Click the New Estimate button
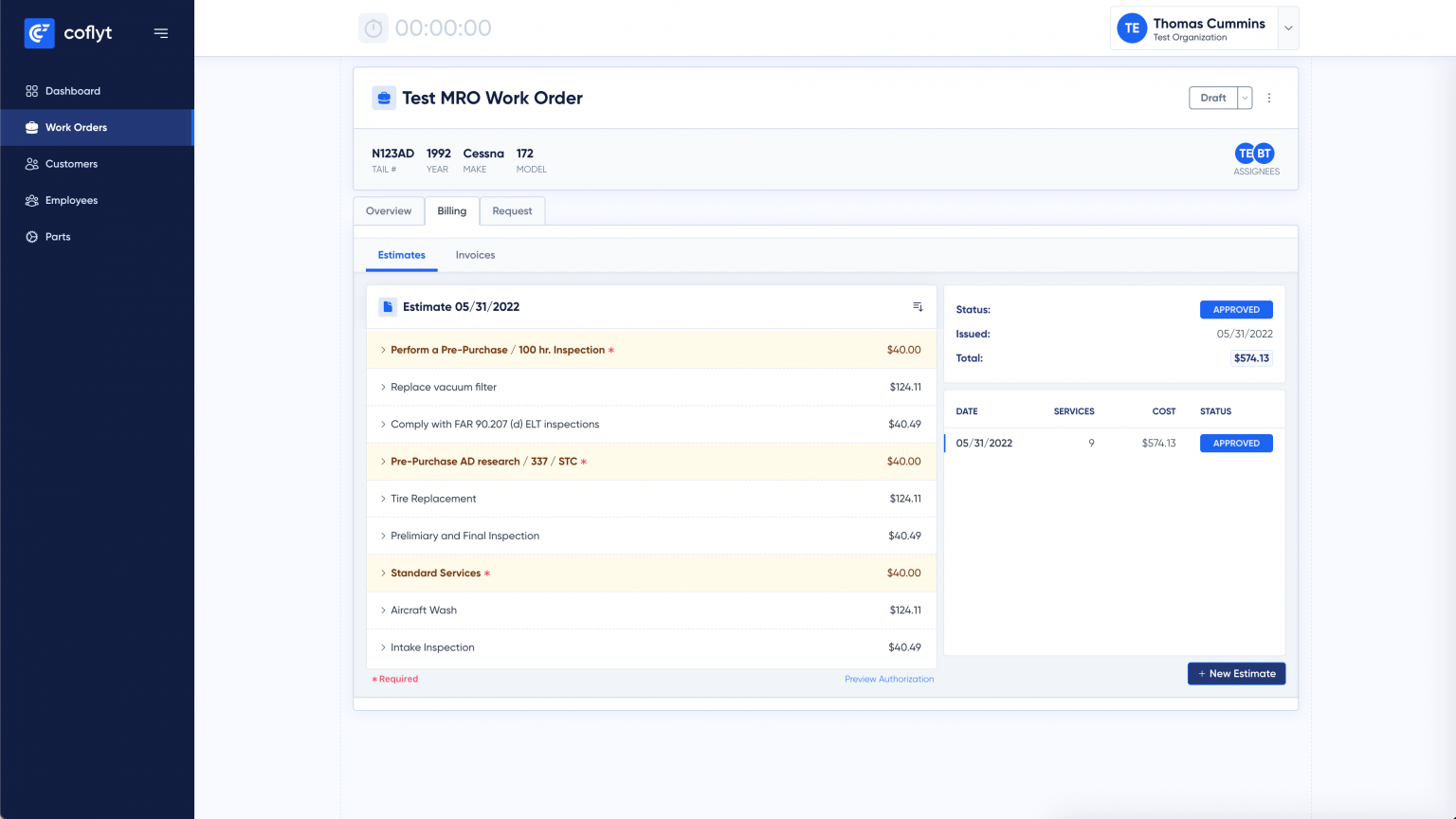 (x=1236, y=674)
